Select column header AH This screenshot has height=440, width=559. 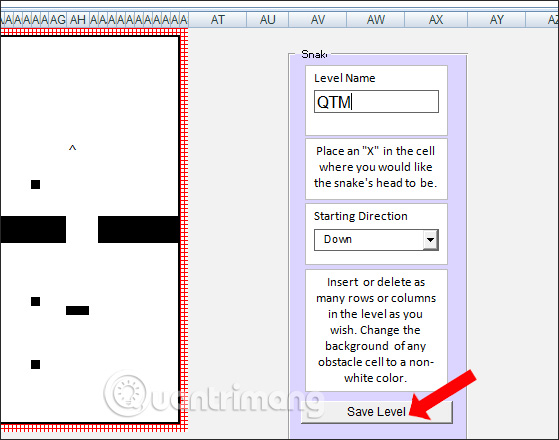[x=78, y=20]
